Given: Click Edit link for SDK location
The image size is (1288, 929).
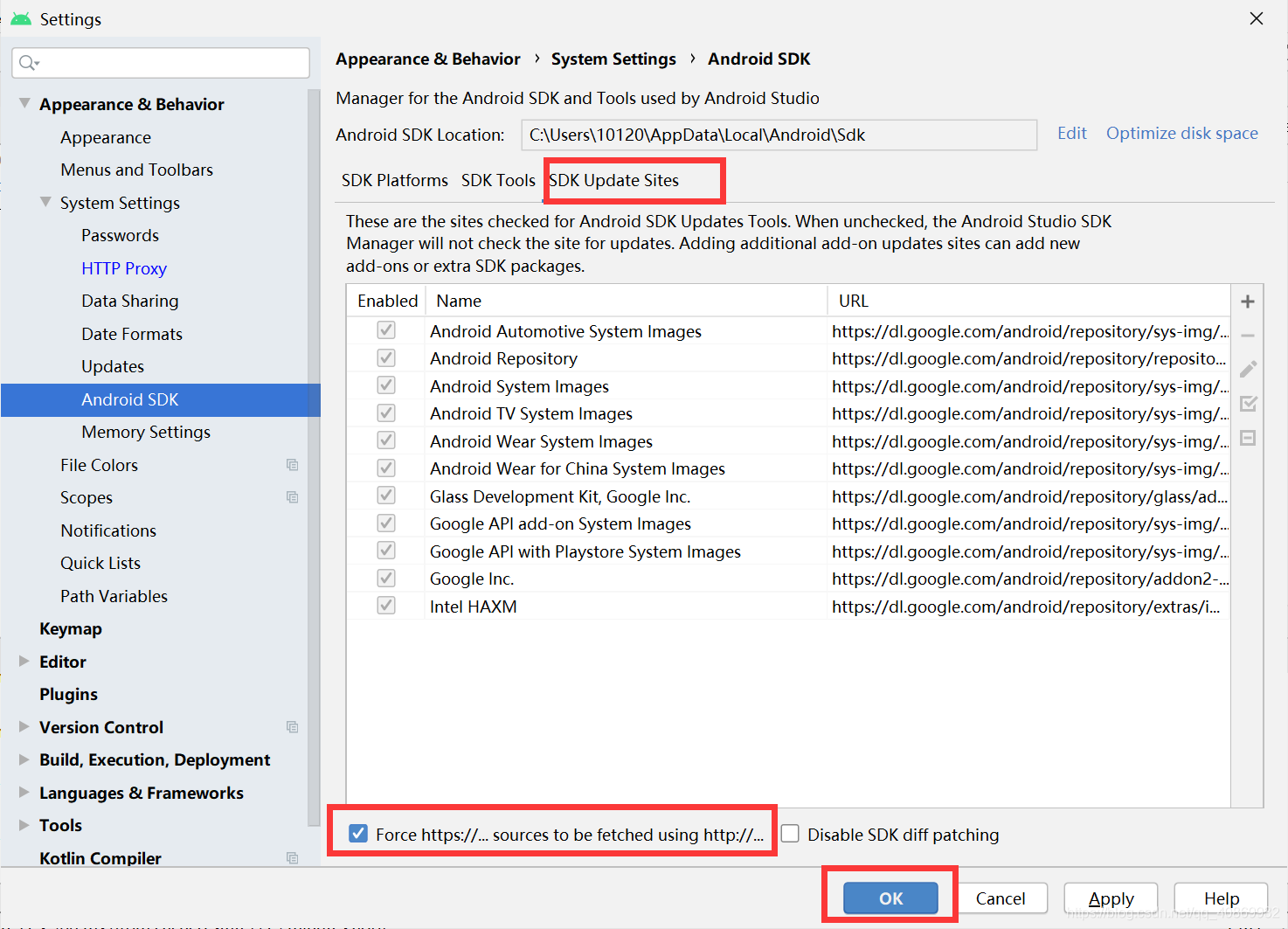Looking at the screenshot, I should [1072, 133].
